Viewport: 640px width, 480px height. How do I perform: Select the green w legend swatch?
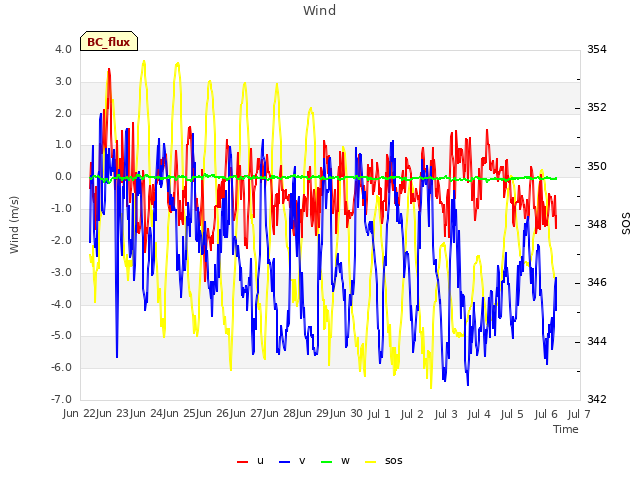pyautogui.click(x=327, y=462)
